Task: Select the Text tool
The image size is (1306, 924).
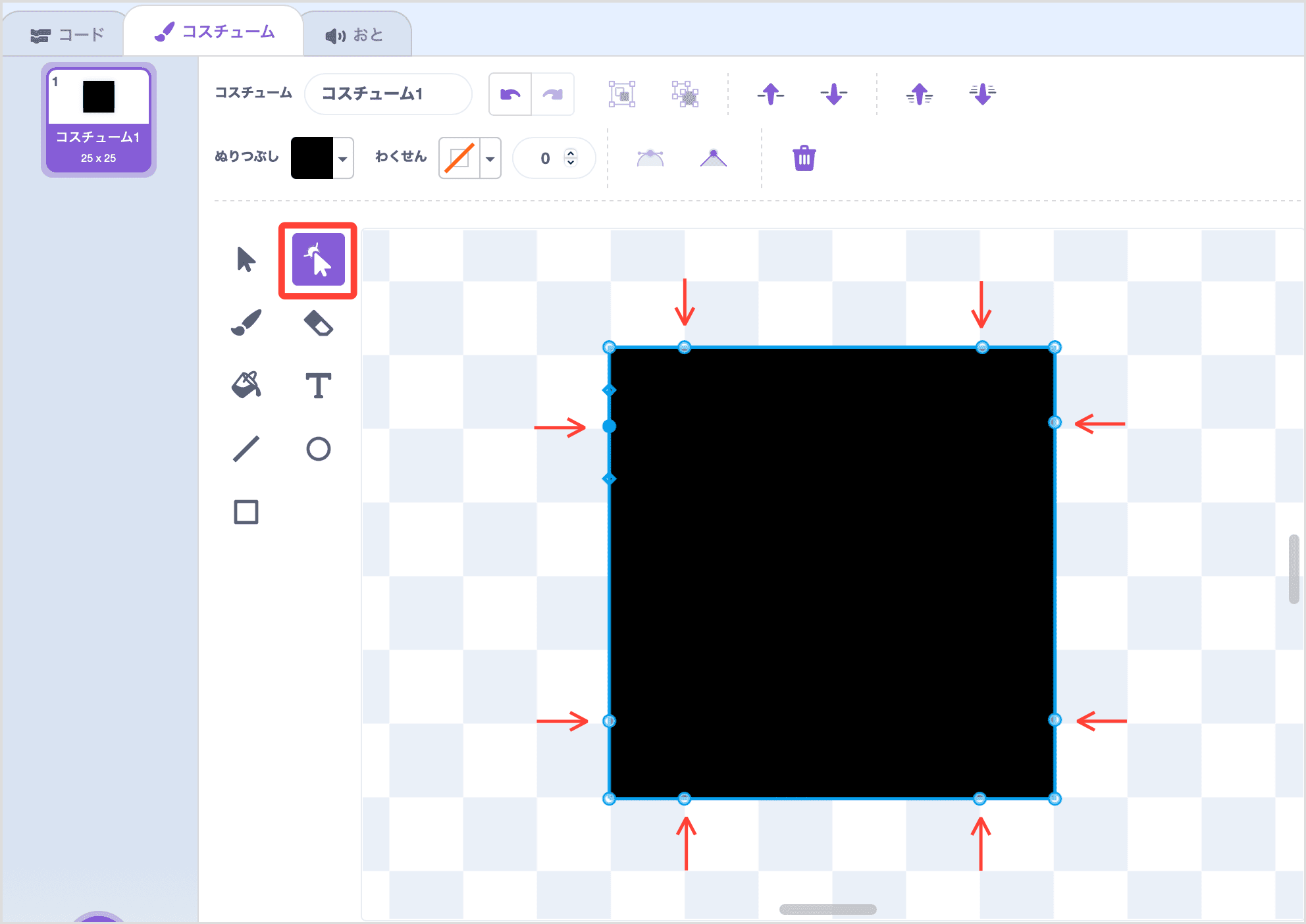Action: tap(318, 386)
